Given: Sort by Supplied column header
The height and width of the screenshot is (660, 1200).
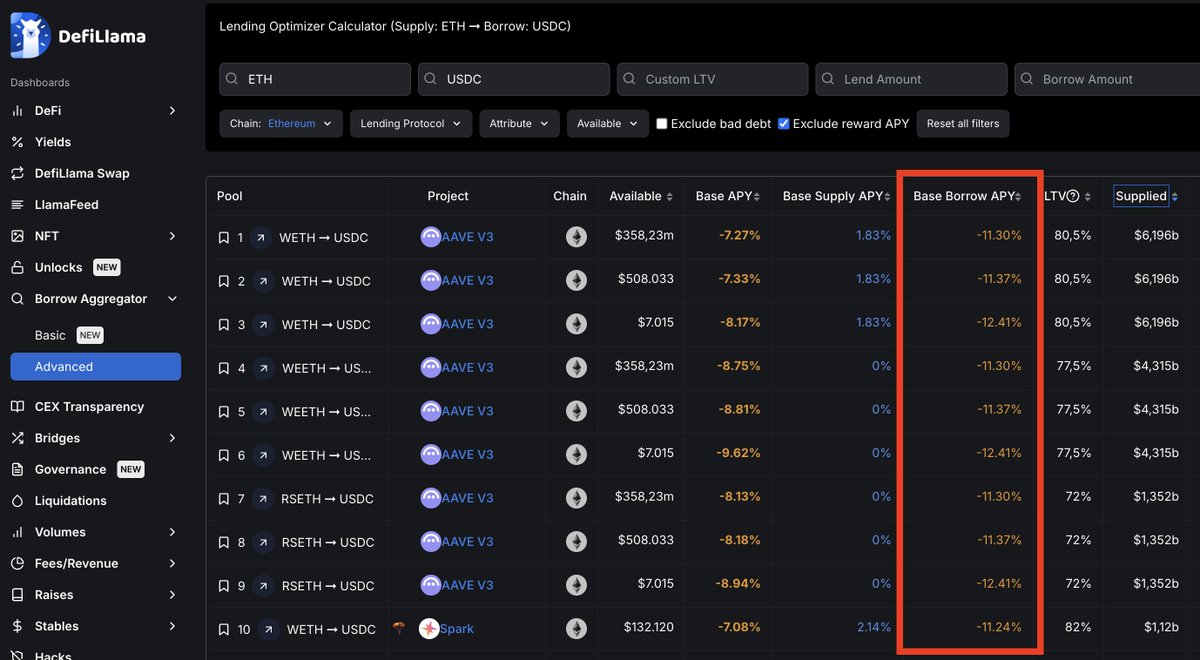Looking at the screenshot, I should coord(1145,196).
